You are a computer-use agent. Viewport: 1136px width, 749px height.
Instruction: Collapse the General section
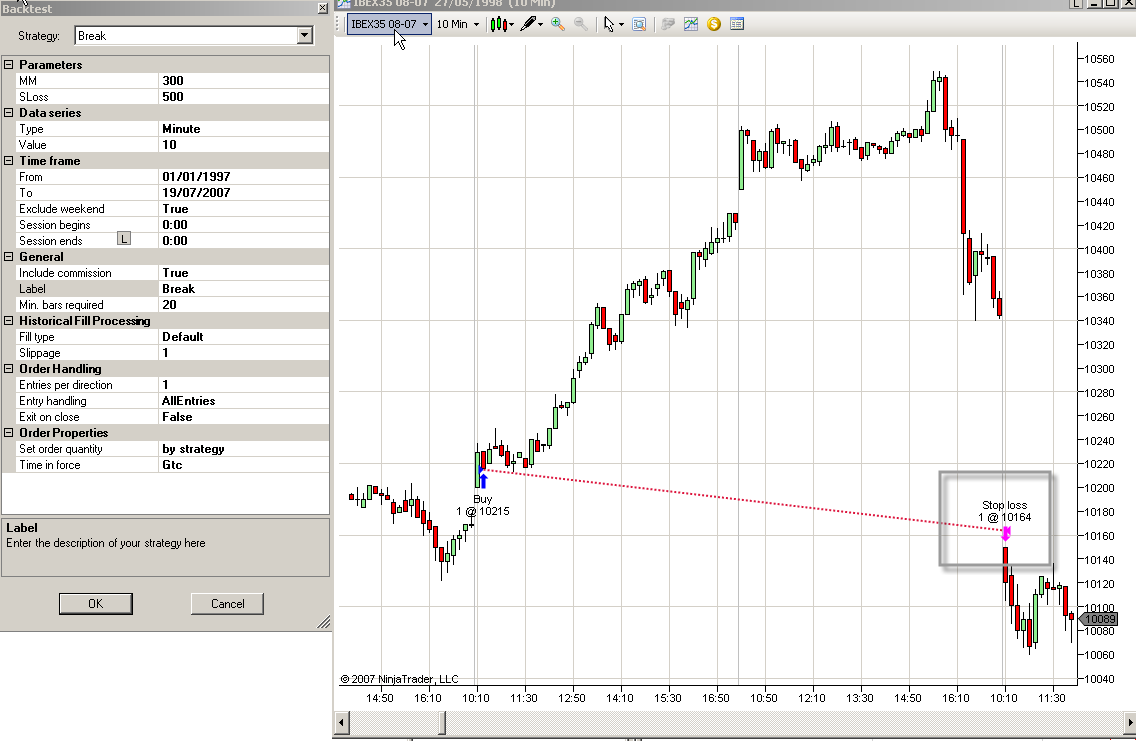[x=9, y=256]
